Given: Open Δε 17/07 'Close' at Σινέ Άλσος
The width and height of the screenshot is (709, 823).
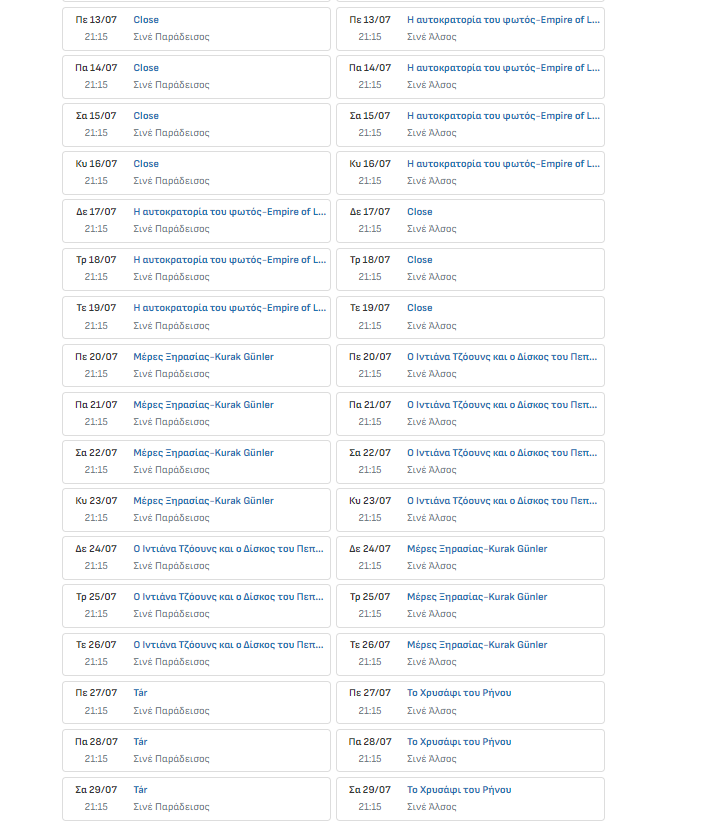Looking at the screenshot, I should 420,212.
